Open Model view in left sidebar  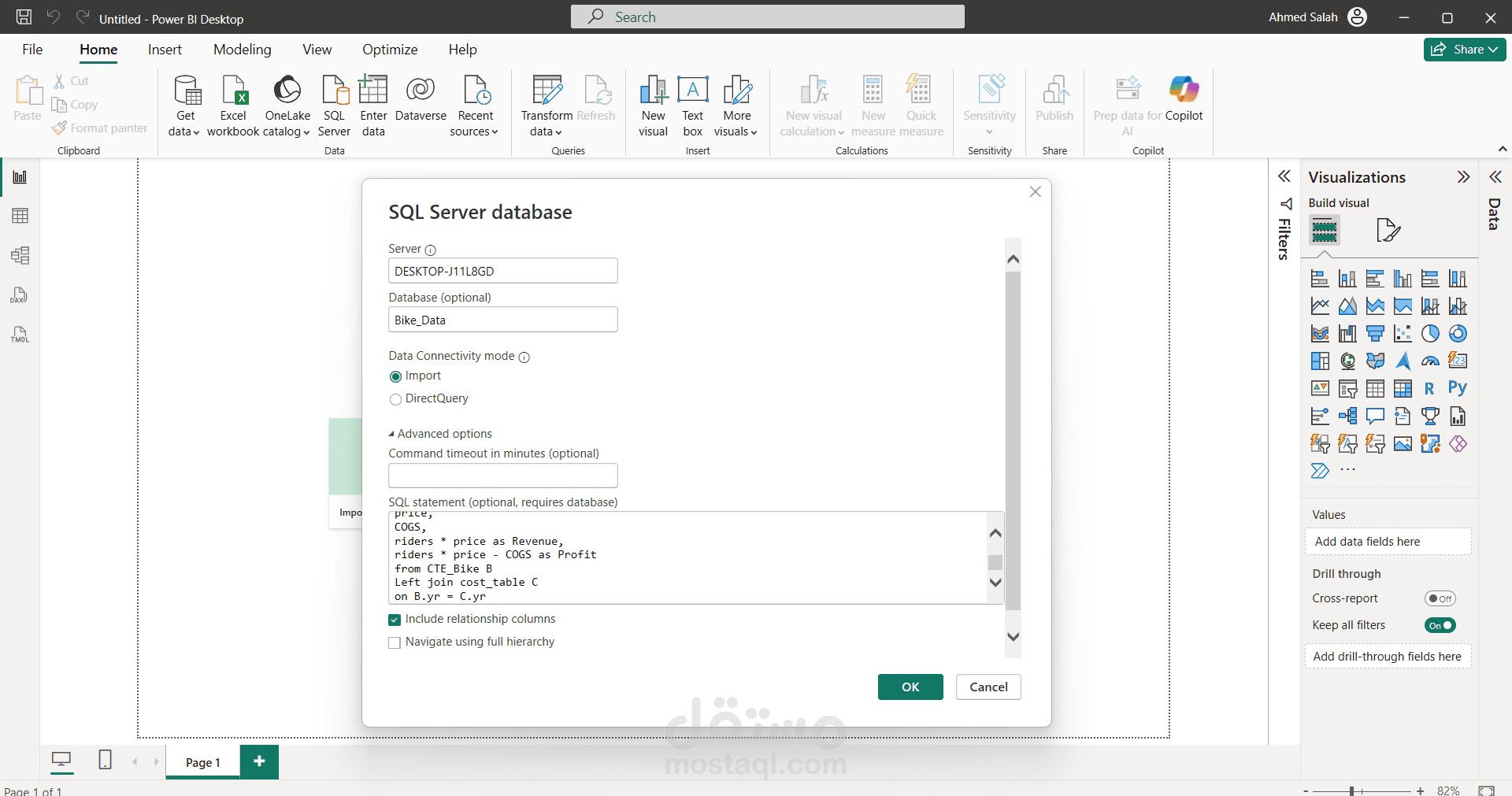[20, 255]
